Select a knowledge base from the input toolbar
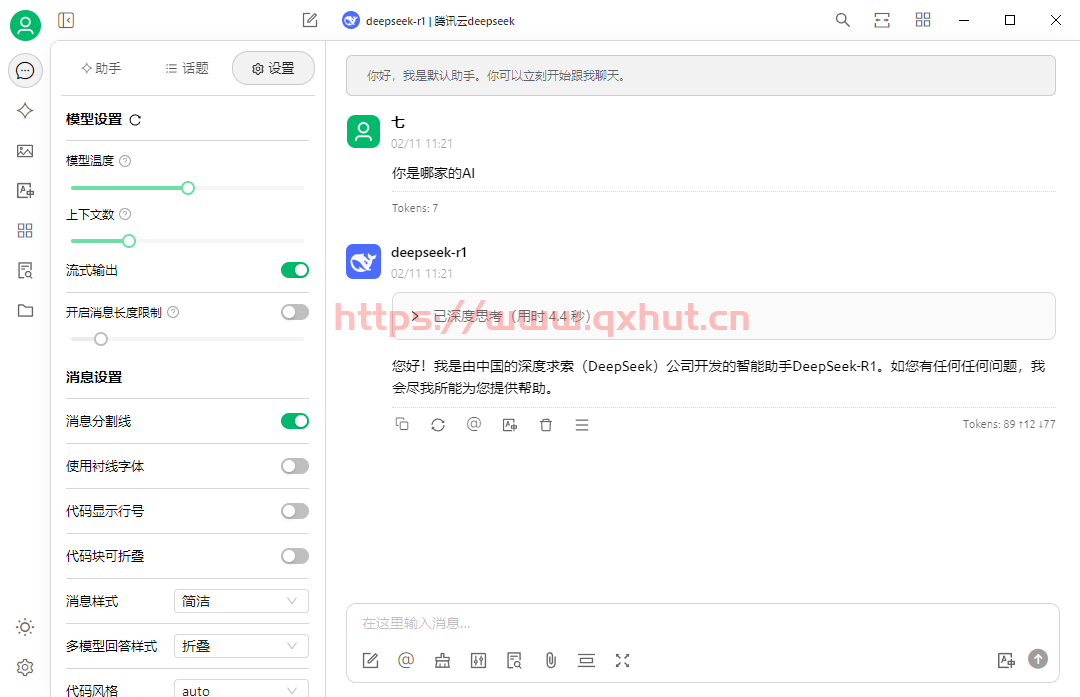Viewport: 1080px width, 697px height. coord(515,660)
